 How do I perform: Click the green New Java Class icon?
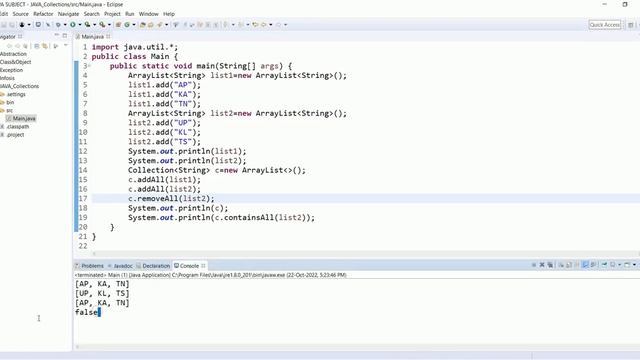127,25
